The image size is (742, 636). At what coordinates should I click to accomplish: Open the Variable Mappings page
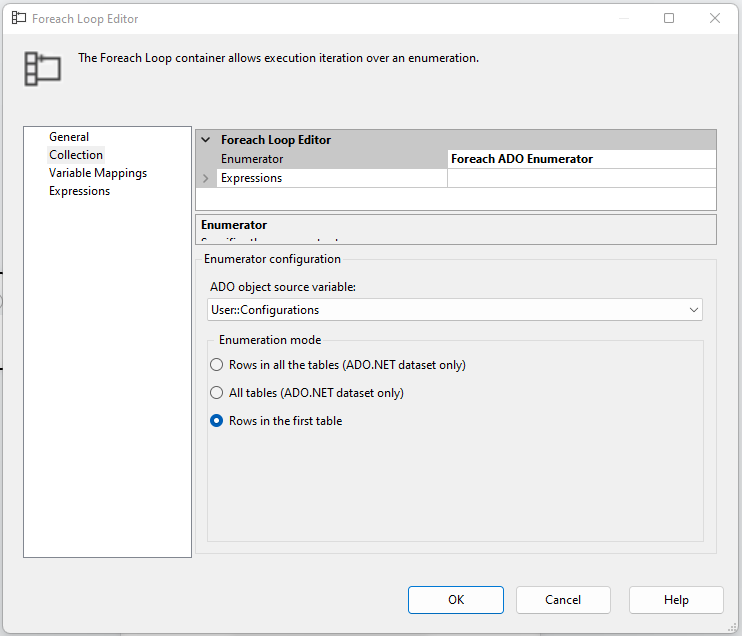point(98,173)
